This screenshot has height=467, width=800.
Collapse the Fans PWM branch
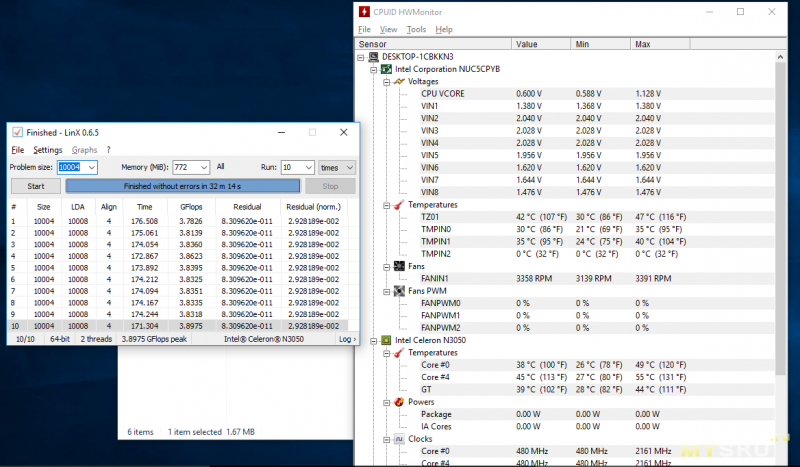387,291
